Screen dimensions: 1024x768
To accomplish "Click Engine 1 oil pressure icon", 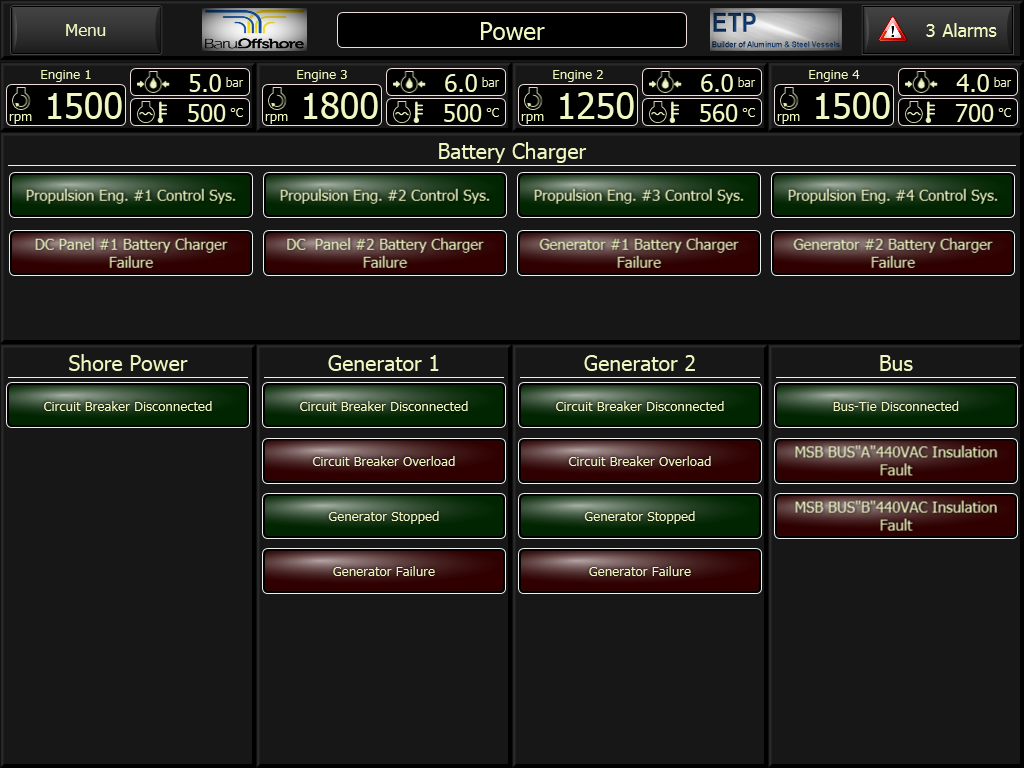I will tap(153, 83).
